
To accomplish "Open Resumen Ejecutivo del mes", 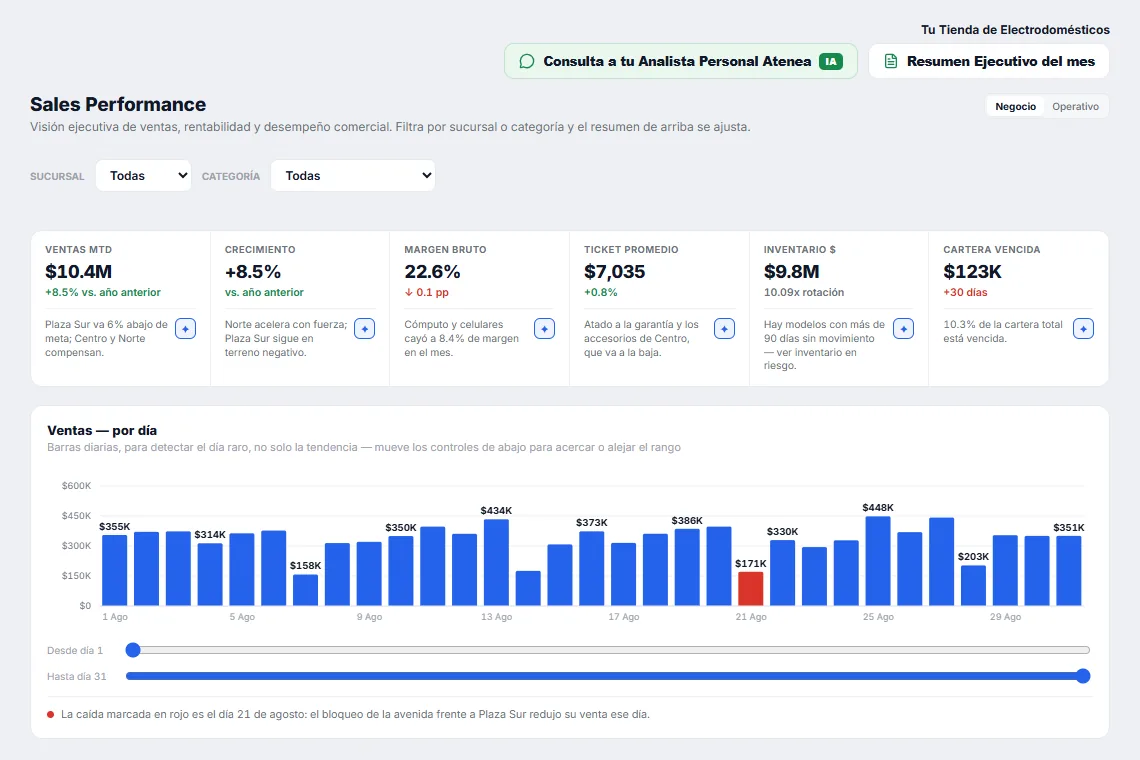I will (x=989, y=62).
